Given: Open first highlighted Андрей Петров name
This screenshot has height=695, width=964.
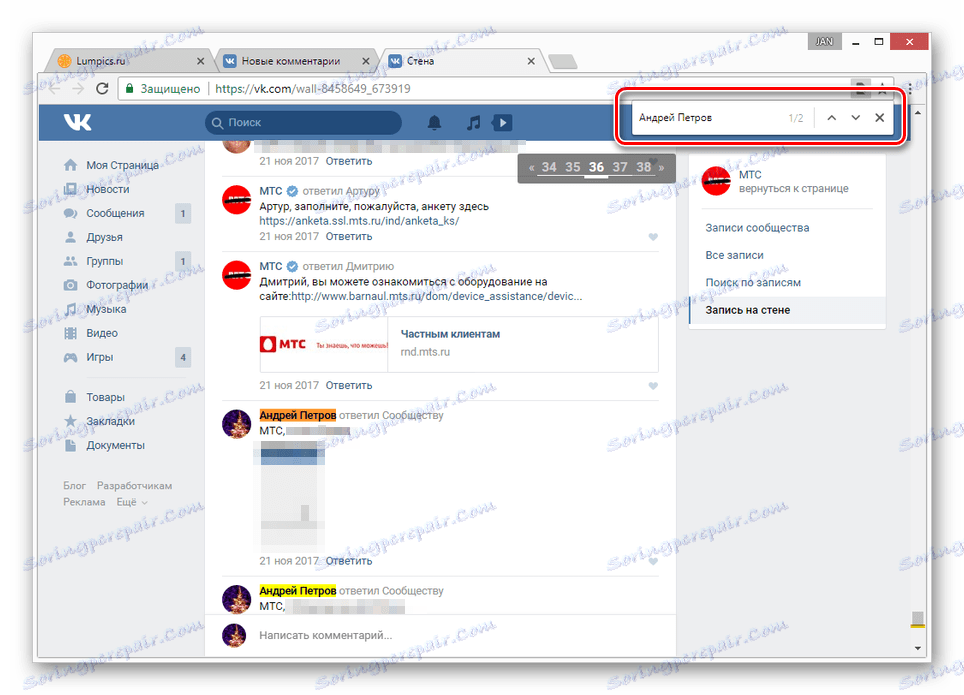Looking at the screenshot, I should pyautogui.click(x=298, y=415).
